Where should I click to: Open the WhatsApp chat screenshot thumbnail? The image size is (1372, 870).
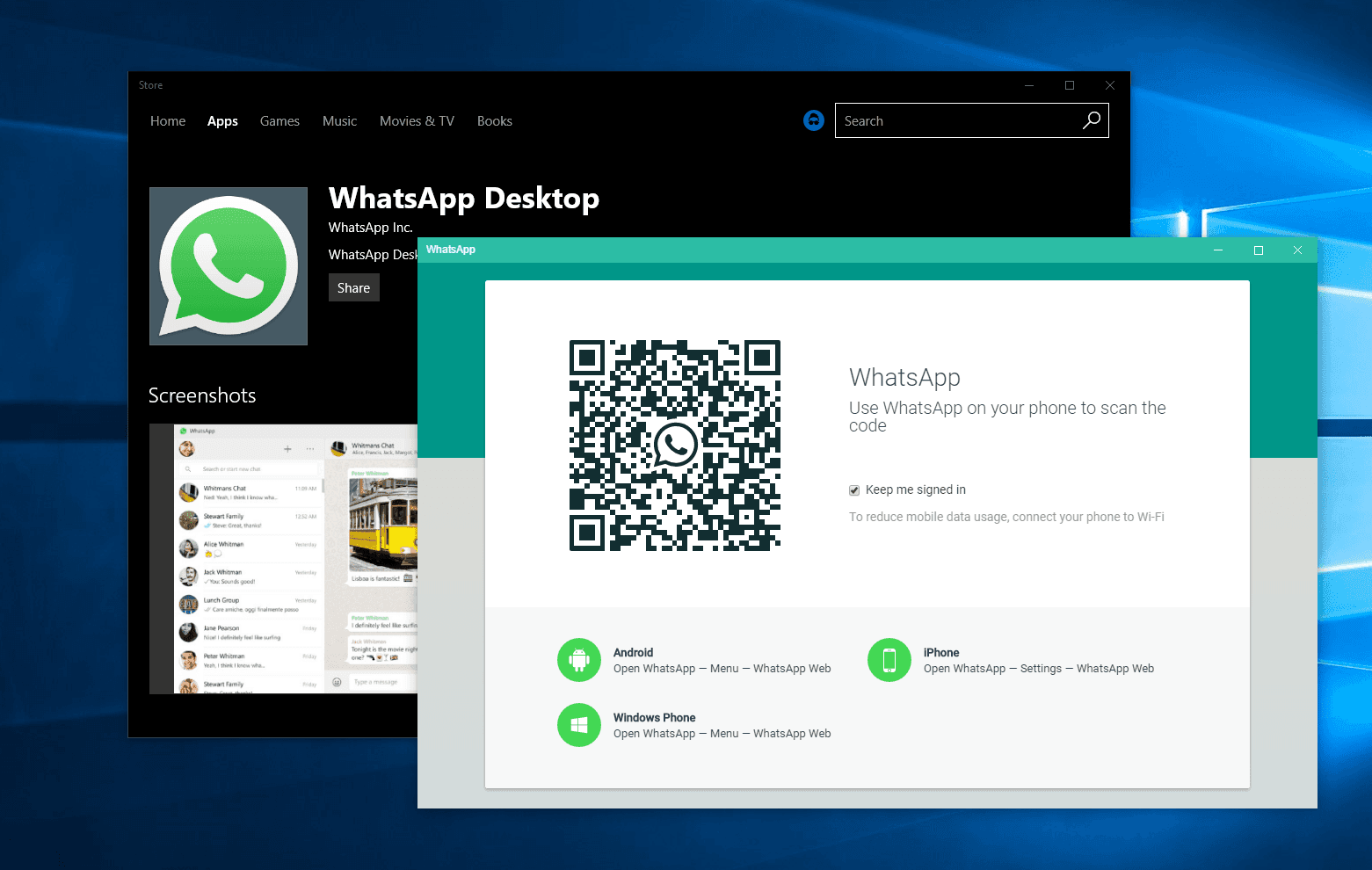pos(281,559)
